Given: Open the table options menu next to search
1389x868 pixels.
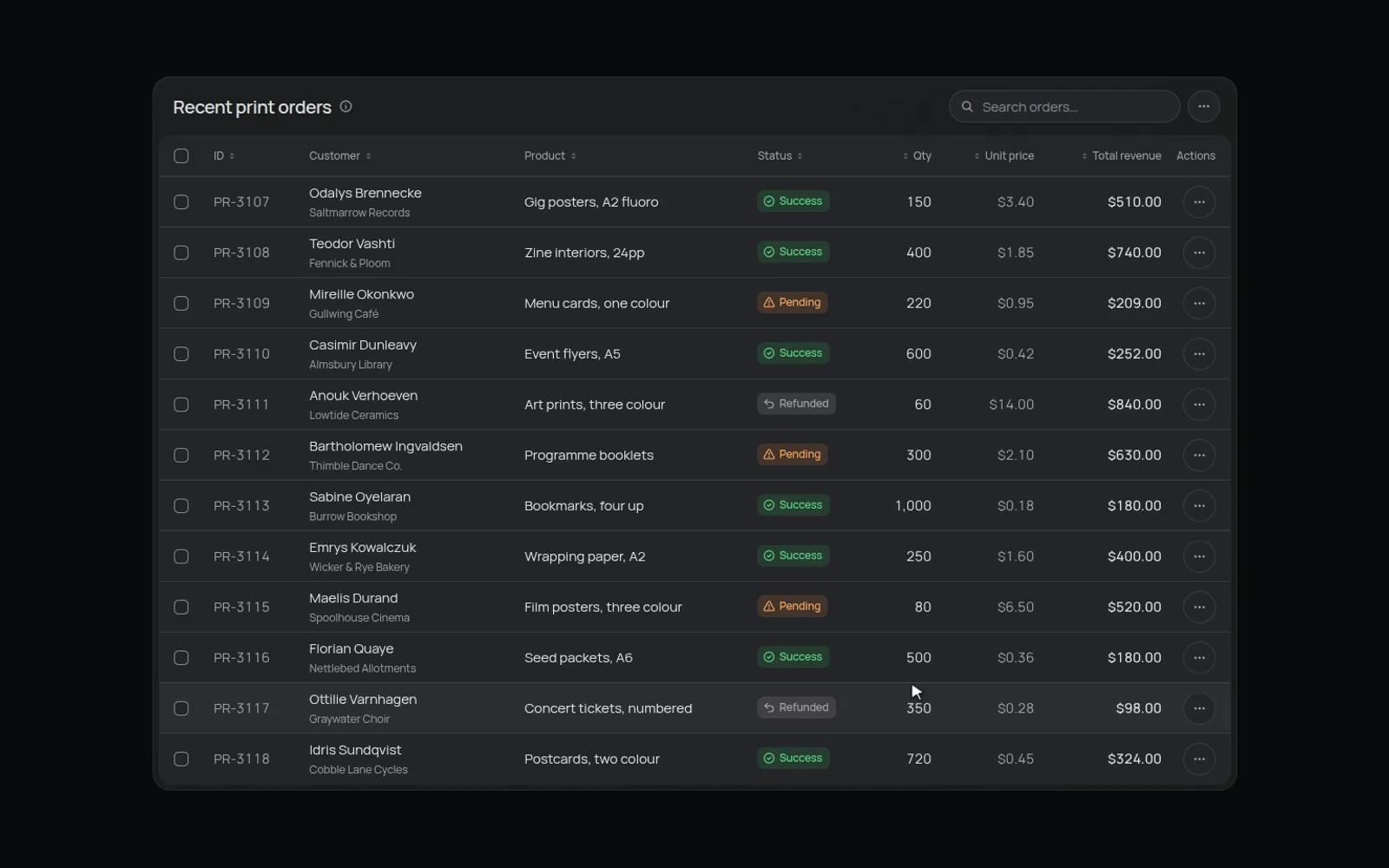Looking at the screenshot, I should tap(1203, 107).
